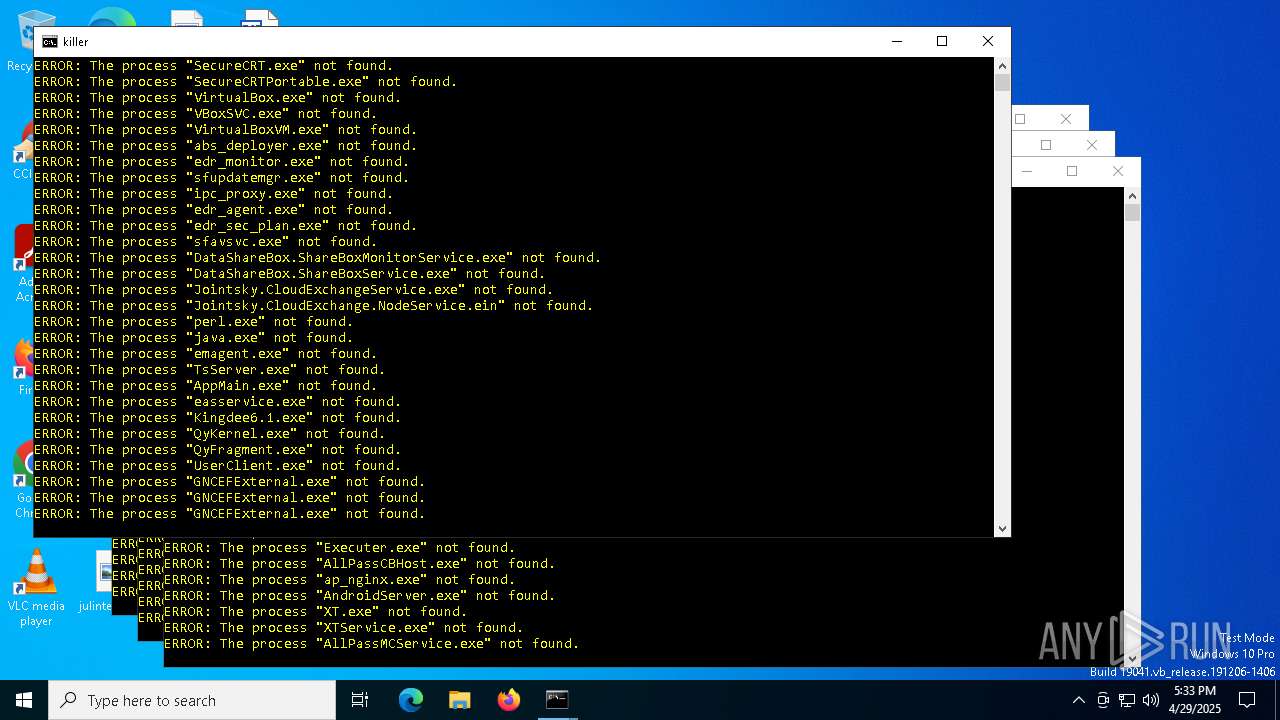Image resolution: width=1280 pixels, height=720 pixels.
Task: Click the line mentioning "AllPassCBHost.exe" in back window
Action: [360, 564]
